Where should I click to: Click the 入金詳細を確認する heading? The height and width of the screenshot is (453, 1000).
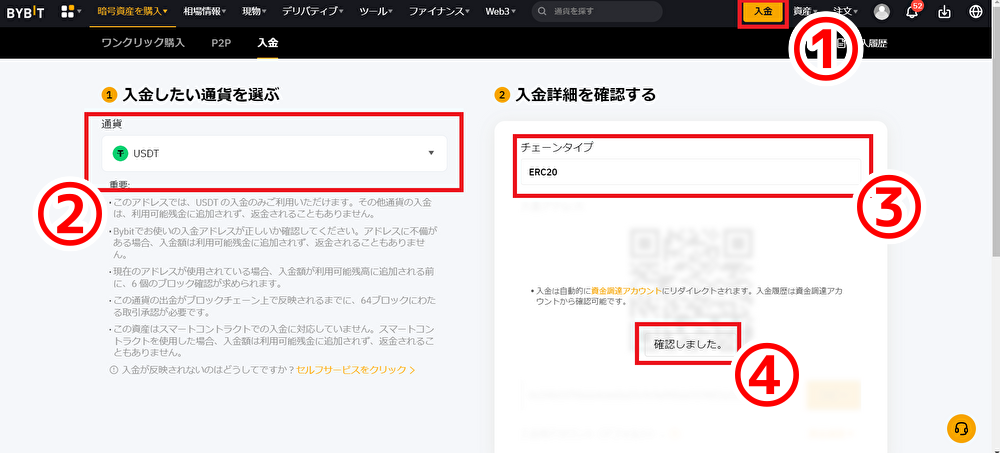coord(585,96)
